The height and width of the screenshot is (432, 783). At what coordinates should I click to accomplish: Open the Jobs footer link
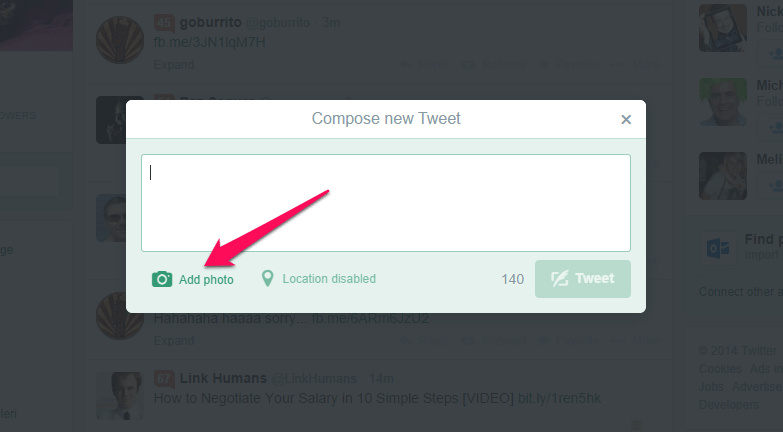(711, 387)
